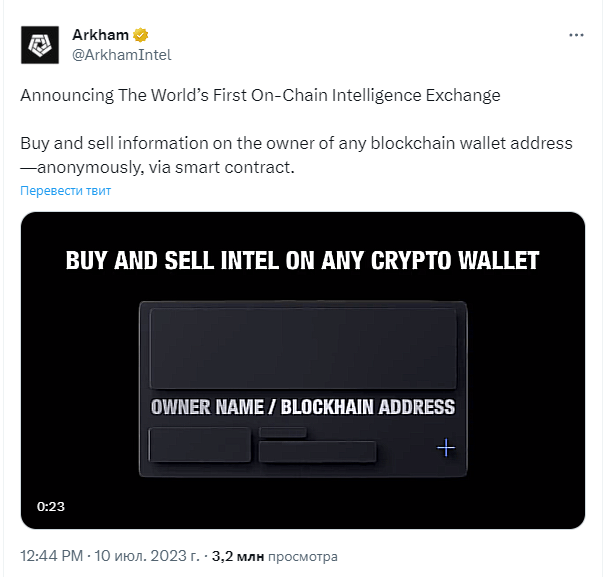Click the gold verified badge next to Arkham

pyautogui.click(x=140, y=35)
